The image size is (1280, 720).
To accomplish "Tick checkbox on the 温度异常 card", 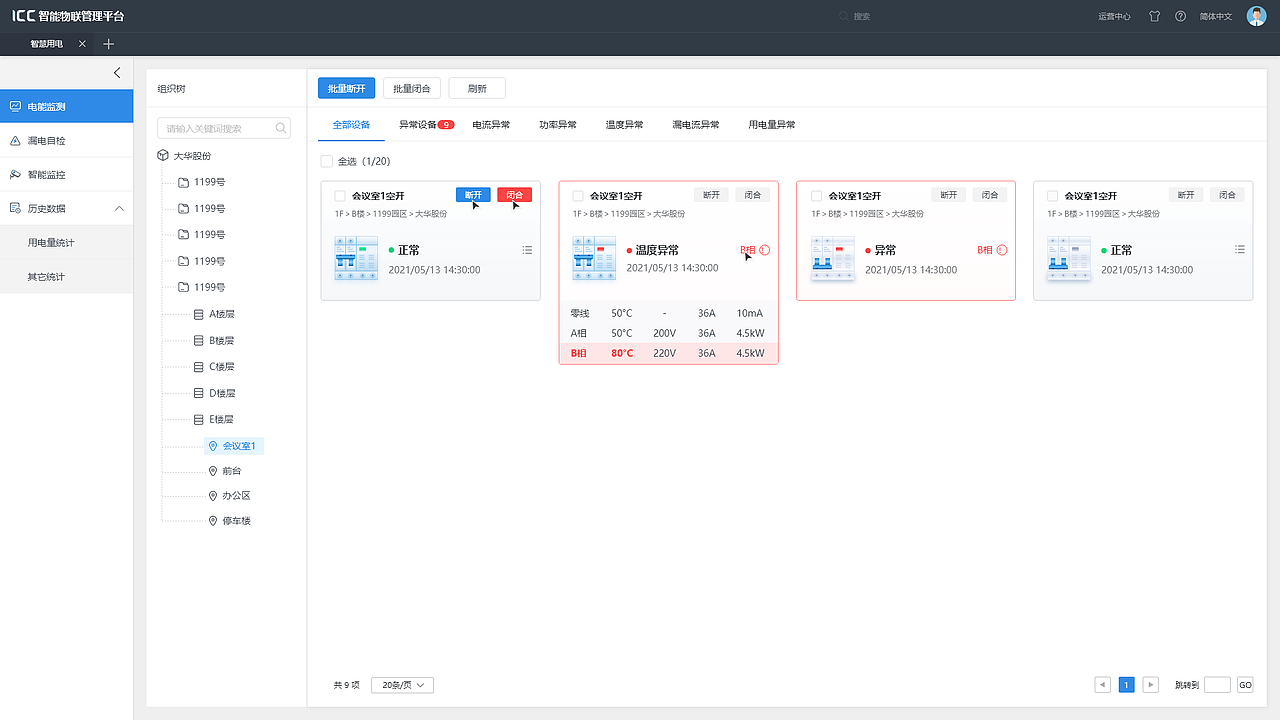I will click(x=578, y=196).
